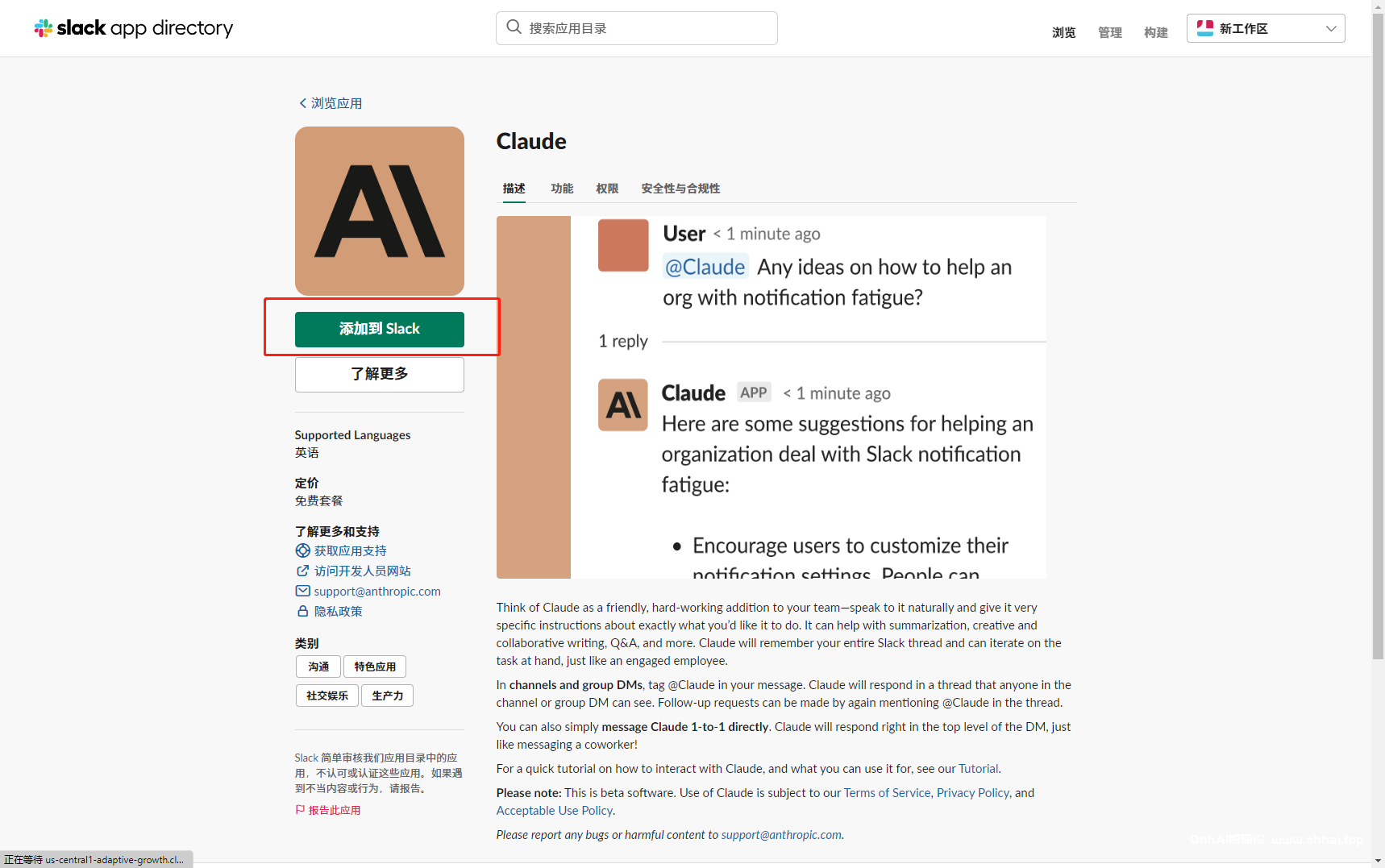1385x868 pixels.
Task: Click the Slack app directory logo
Action: point(133,28)
